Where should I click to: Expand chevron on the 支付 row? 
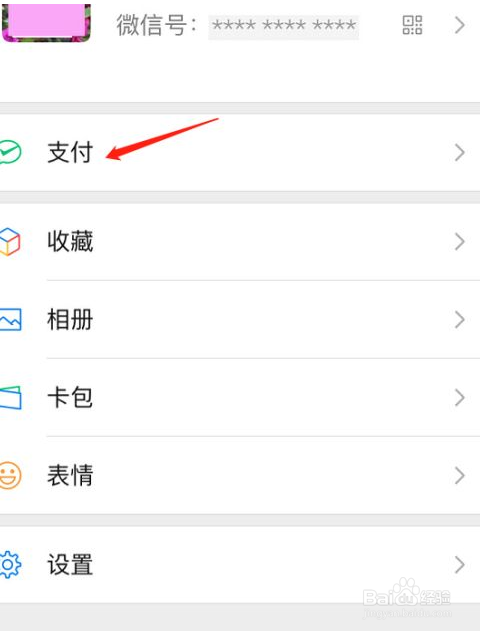[x=459, y=153]
